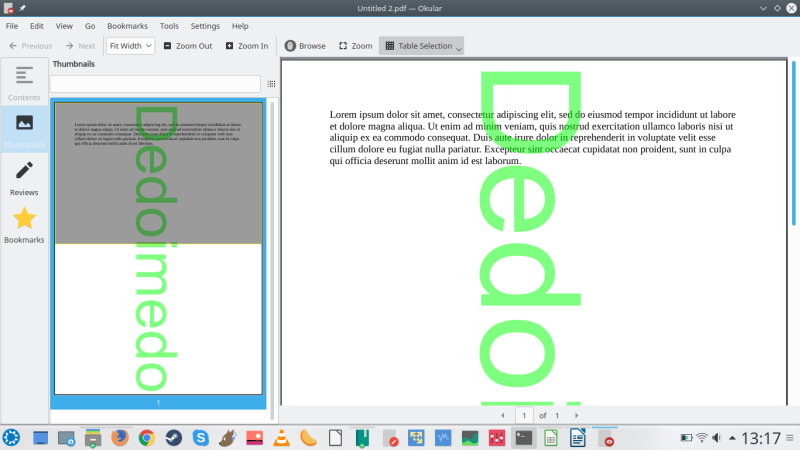
Task: Open the Wi-Fi network tray icon
Action: click(x=702, y=438)
